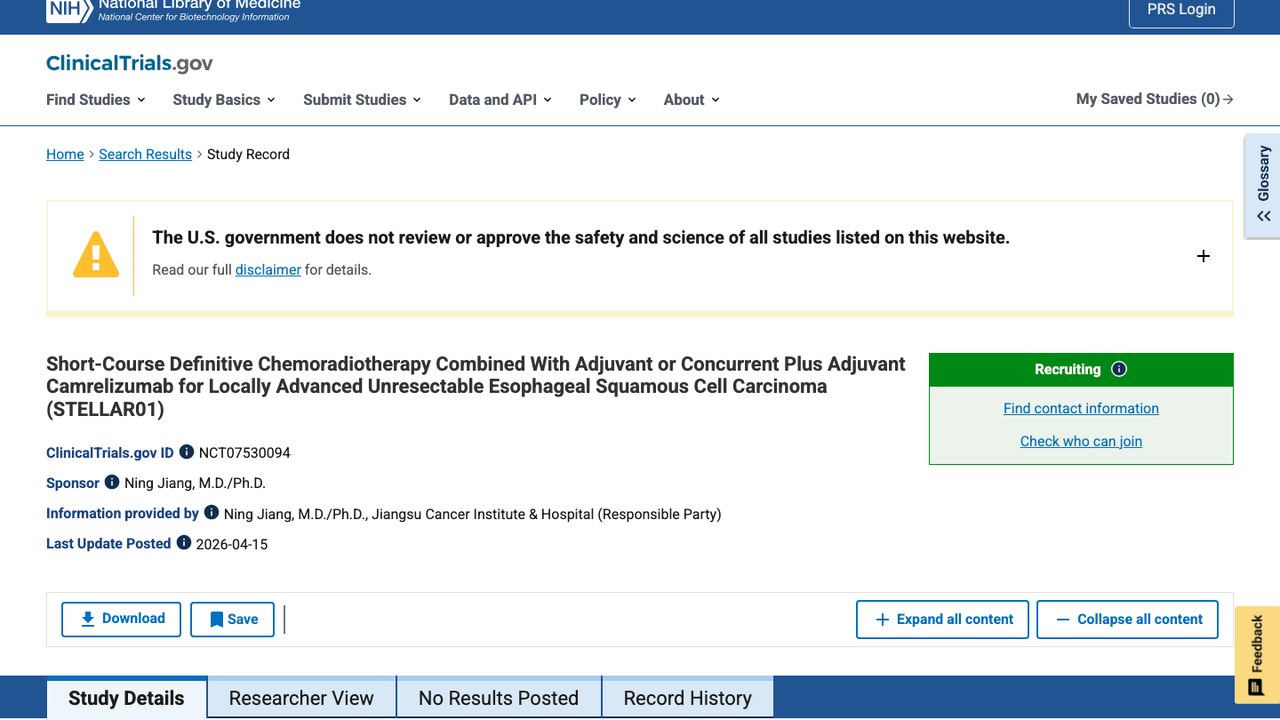Follow the Home breadcrumb link
This screenshot has width=1280, height=720.
pyautogui.click(x=65, y=154)
